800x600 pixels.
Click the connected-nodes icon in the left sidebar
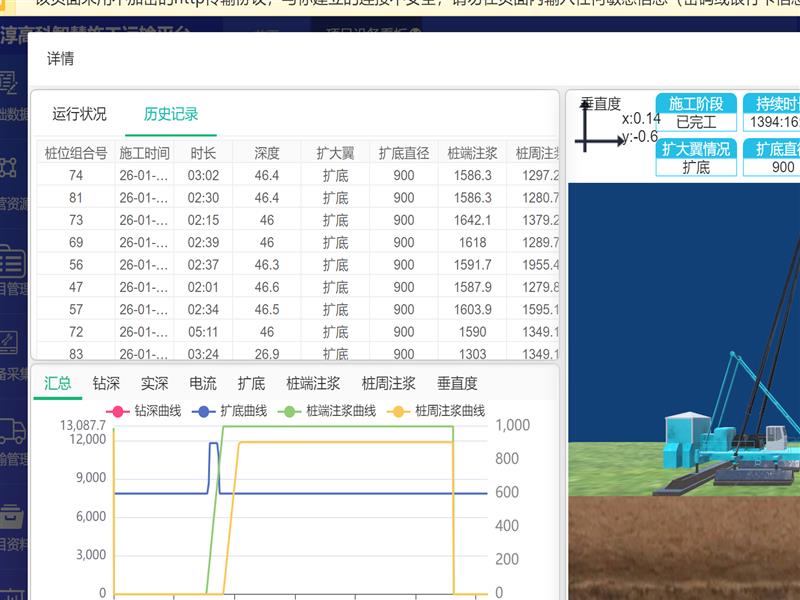coord(9,166)
